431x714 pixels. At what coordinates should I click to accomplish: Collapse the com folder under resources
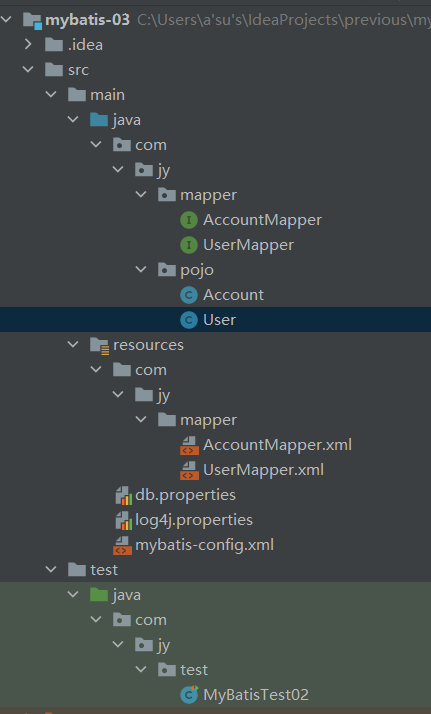tap(96, 369)
